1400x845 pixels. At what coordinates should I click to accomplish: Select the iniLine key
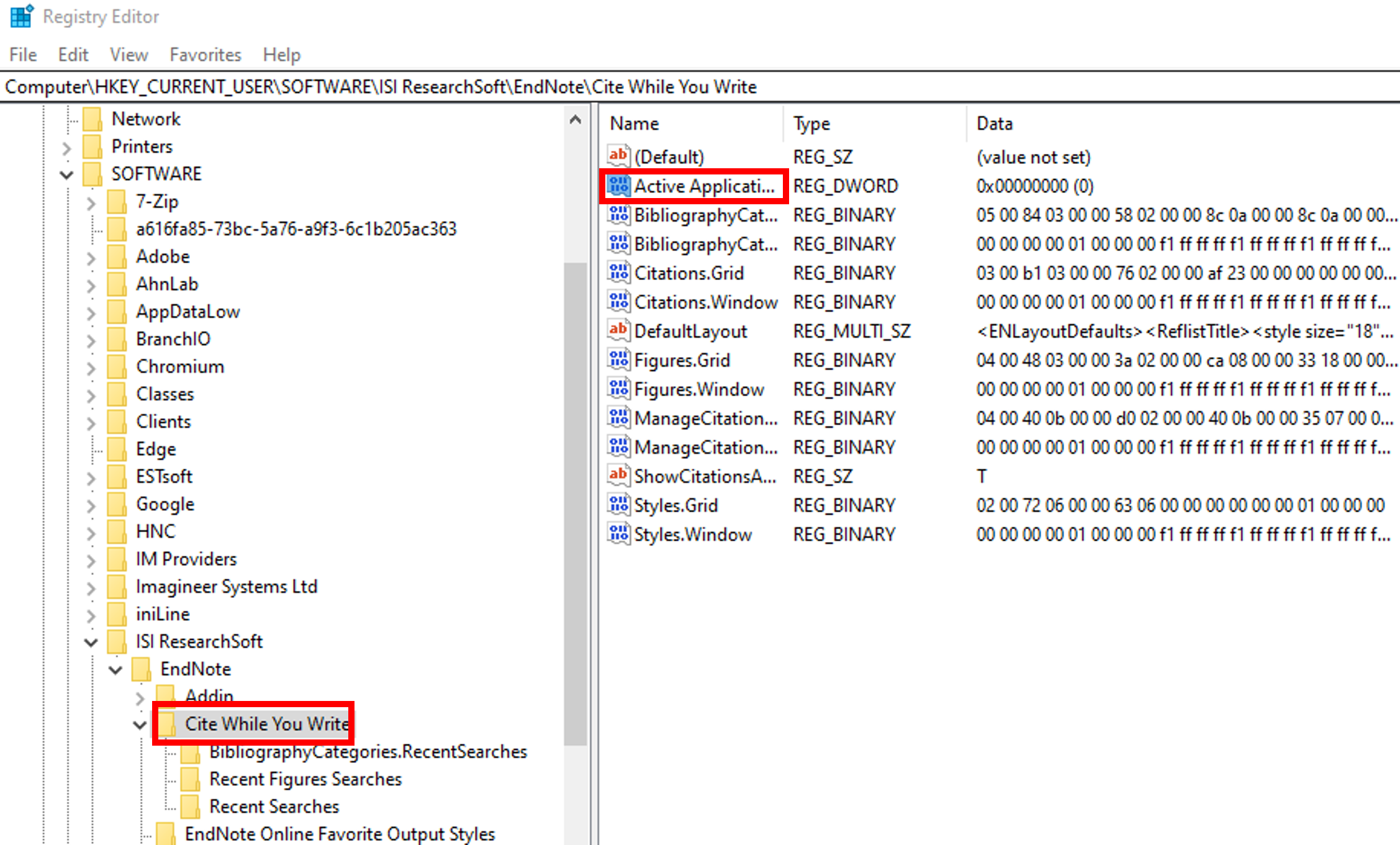[x=163, y=614]
